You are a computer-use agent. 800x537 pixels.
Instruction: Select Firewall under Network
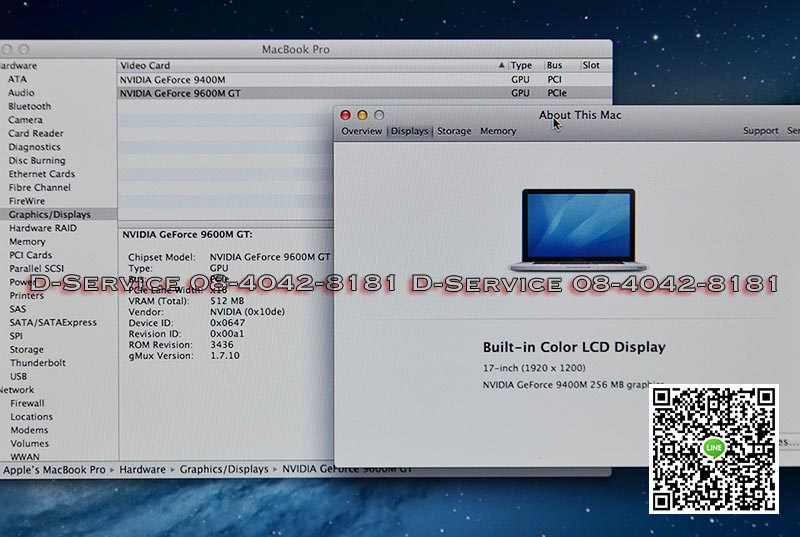tap(27, 403)
